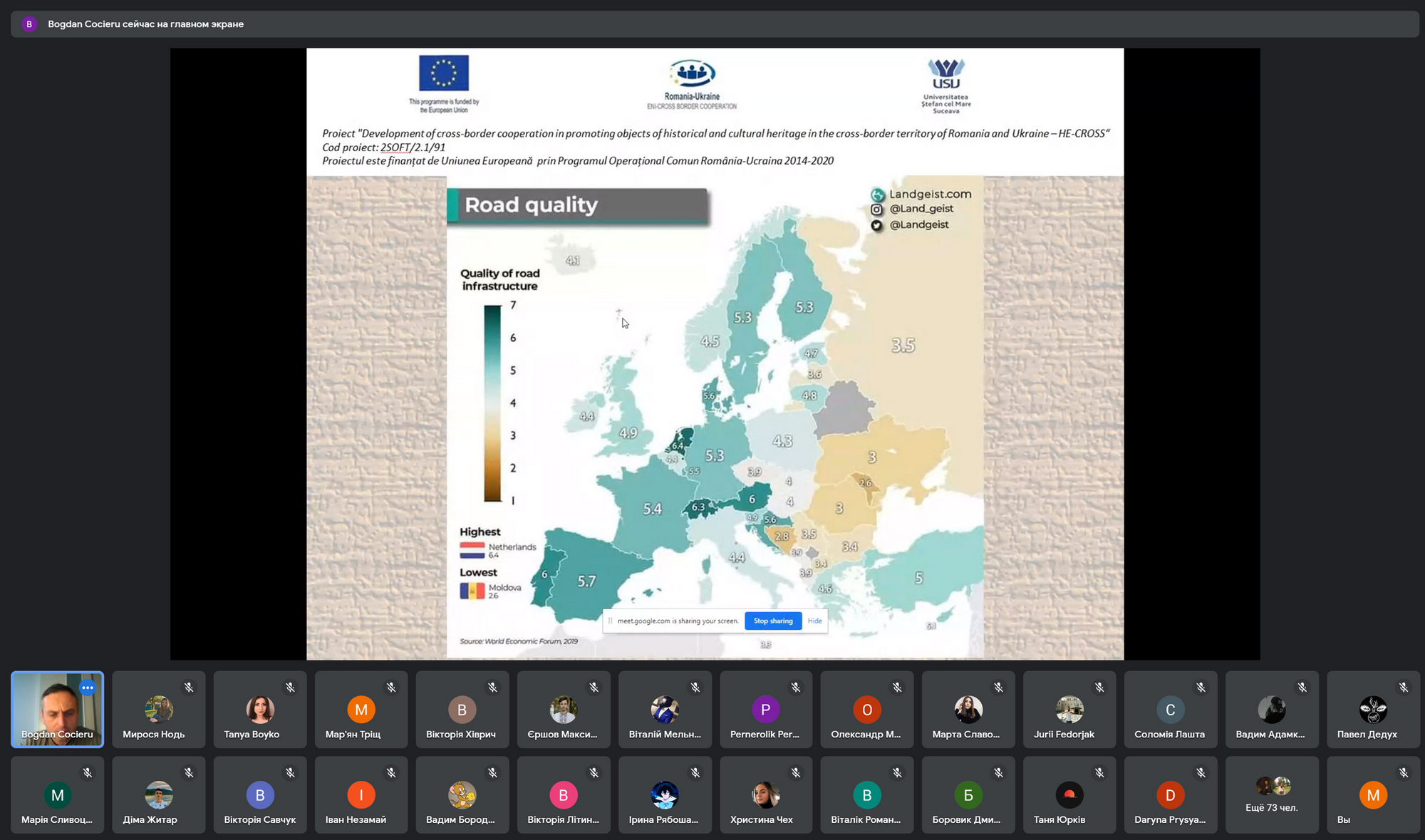
Task: Select Bogdan Cocieru video thumbnail
Action: pos(57,710)
